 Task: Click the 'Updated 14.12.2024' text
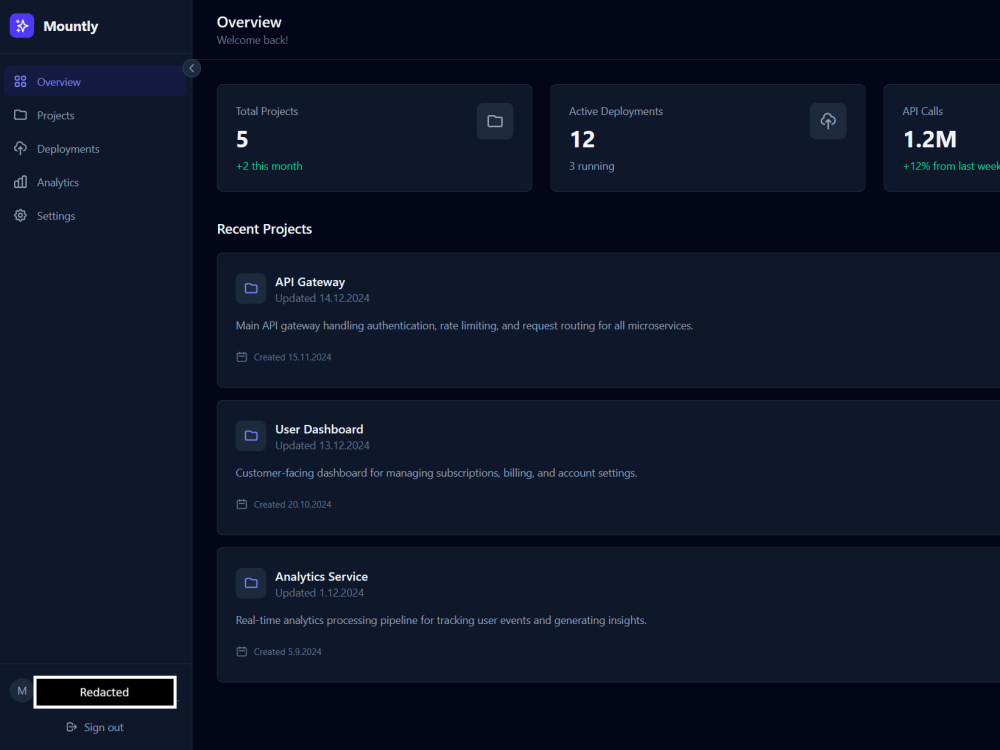pyautogui.click(x=322, y=298)
